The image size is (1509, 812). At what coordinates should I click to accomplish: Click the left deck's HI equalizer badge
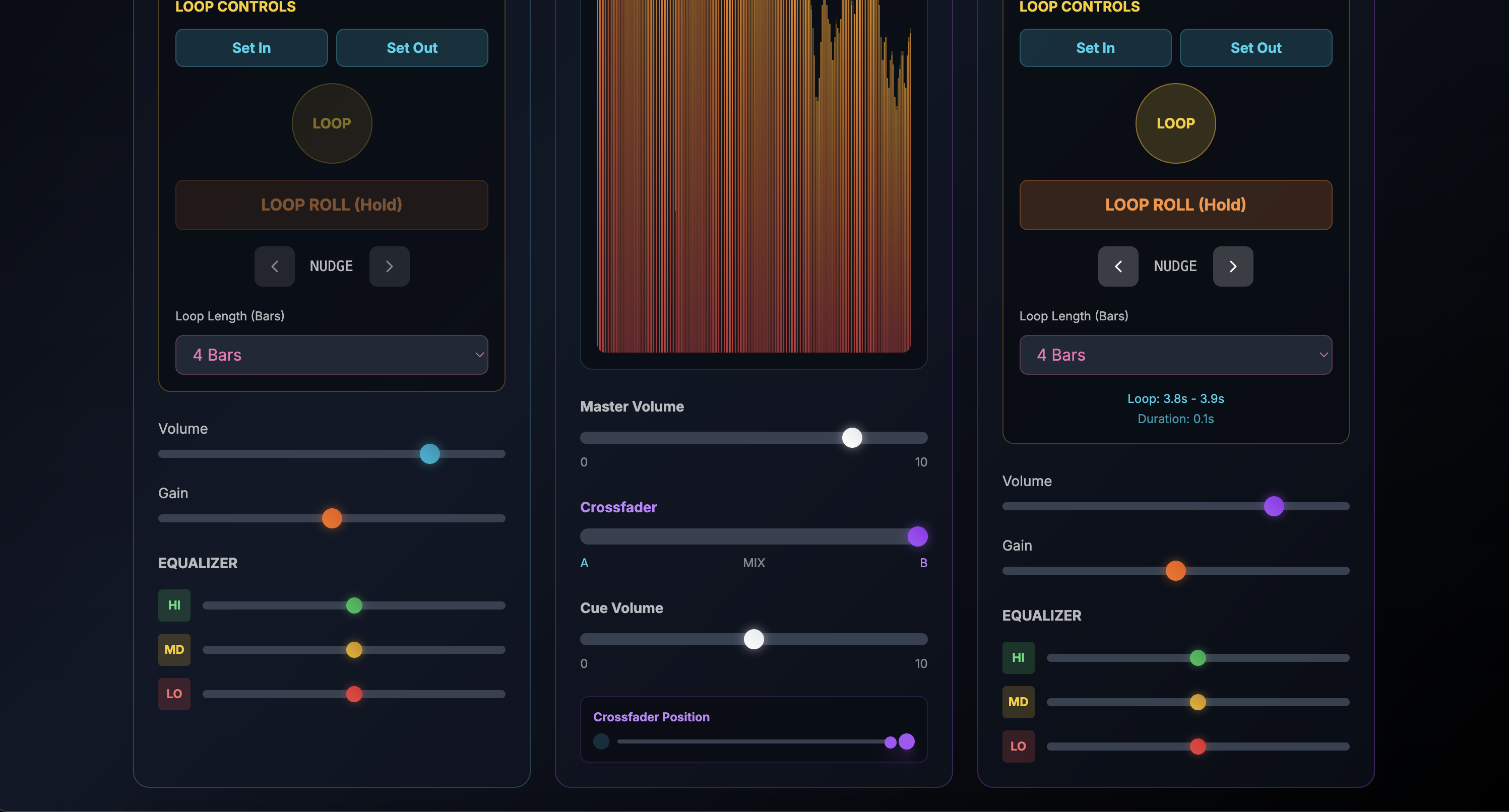point(174,605)
